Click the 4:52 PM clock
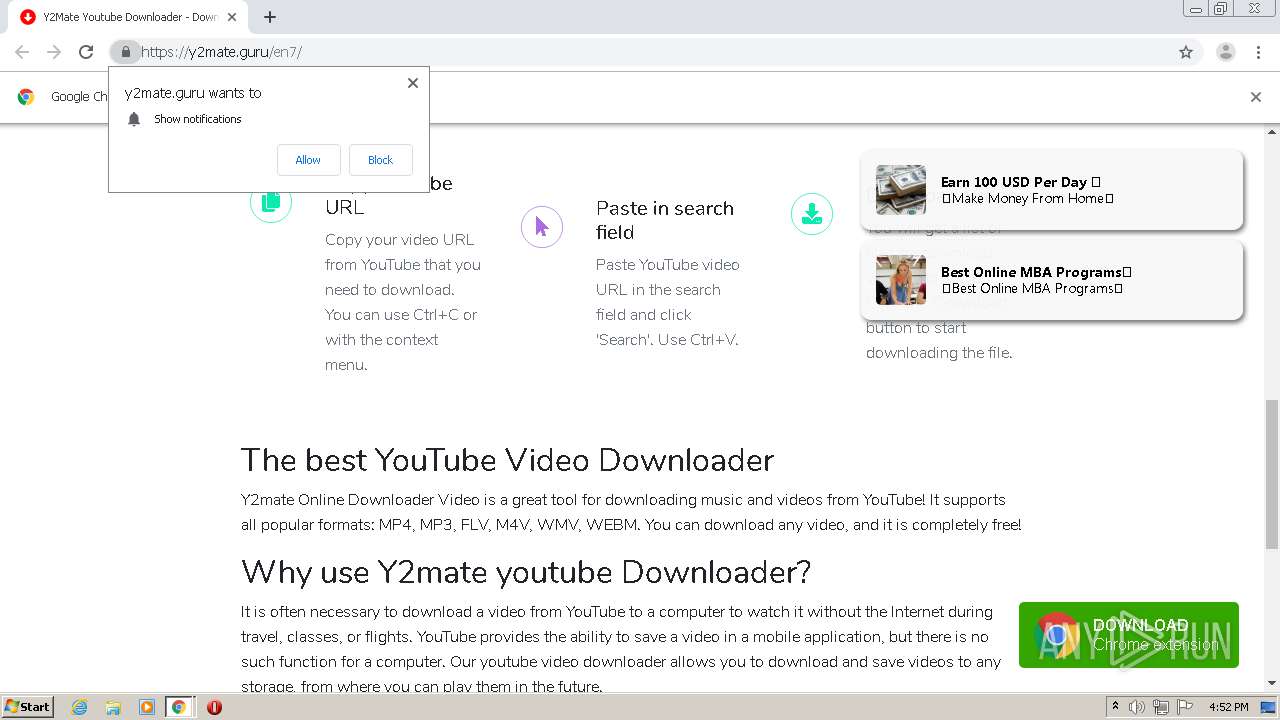 (1228, 707)
